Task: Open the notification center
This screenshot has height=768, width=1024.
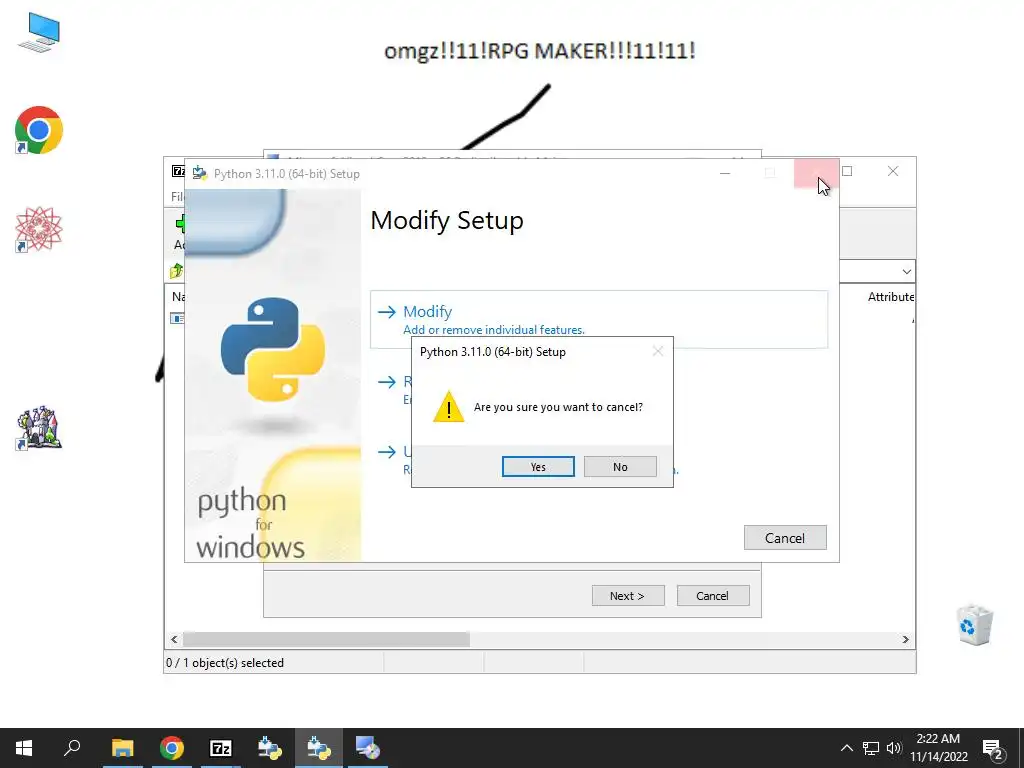Action: [993, 748]
